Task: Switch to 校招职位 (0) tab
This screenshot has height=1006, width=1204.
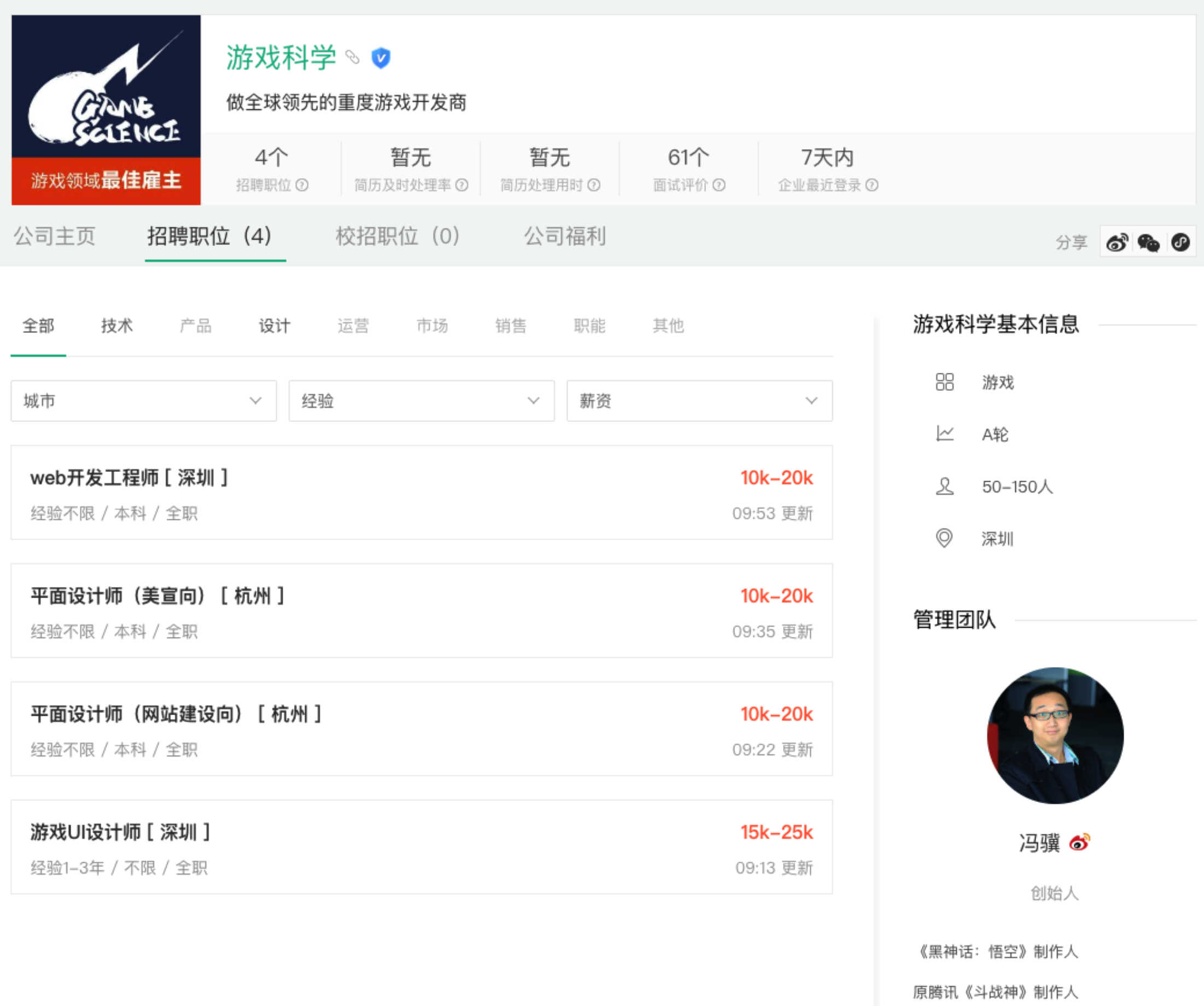Action: [x=398, y=236]
